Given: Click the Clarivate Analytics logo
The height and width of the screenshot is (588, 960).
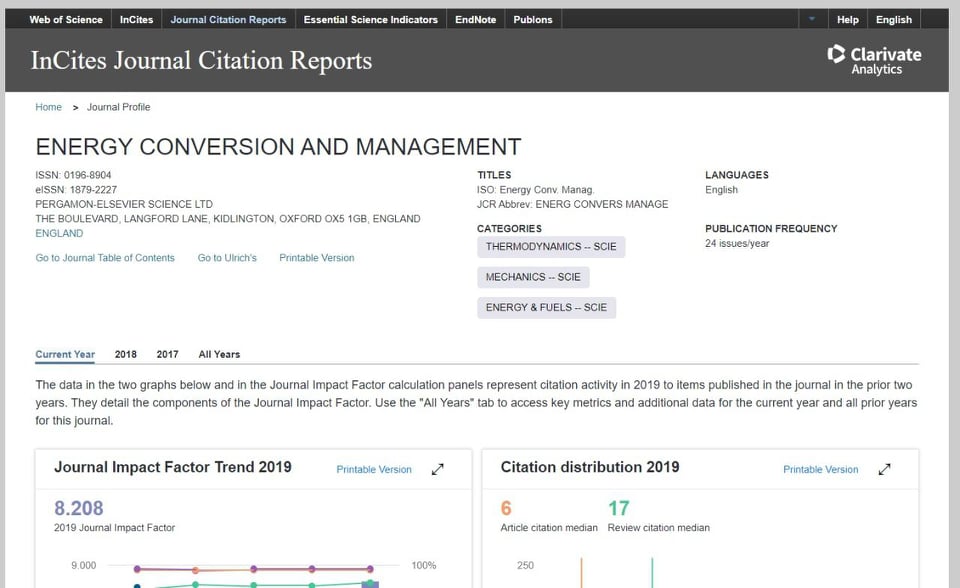Looking at the screenshot, I should click(x=874, y=60).
